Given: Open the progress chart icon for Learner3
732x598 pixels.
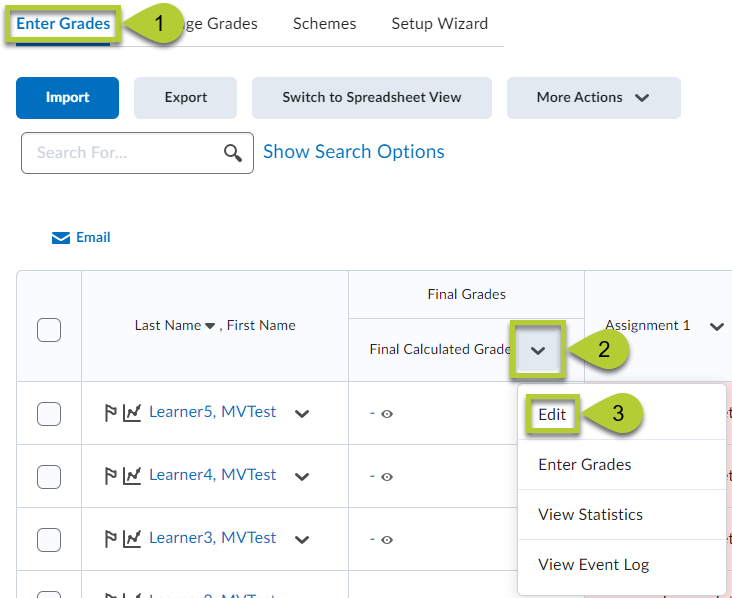Looking at the screenshot, I should pyautogui.click(x=132, y=539).
